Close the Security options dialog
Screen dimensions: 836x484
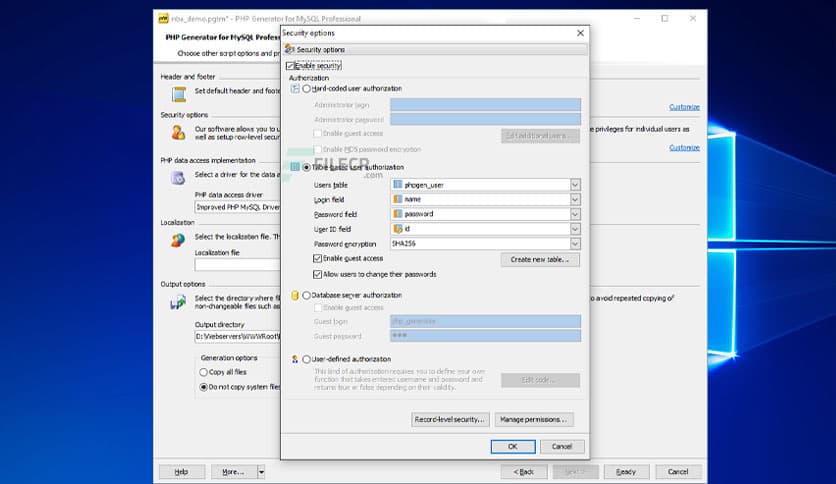coord(580,33)
